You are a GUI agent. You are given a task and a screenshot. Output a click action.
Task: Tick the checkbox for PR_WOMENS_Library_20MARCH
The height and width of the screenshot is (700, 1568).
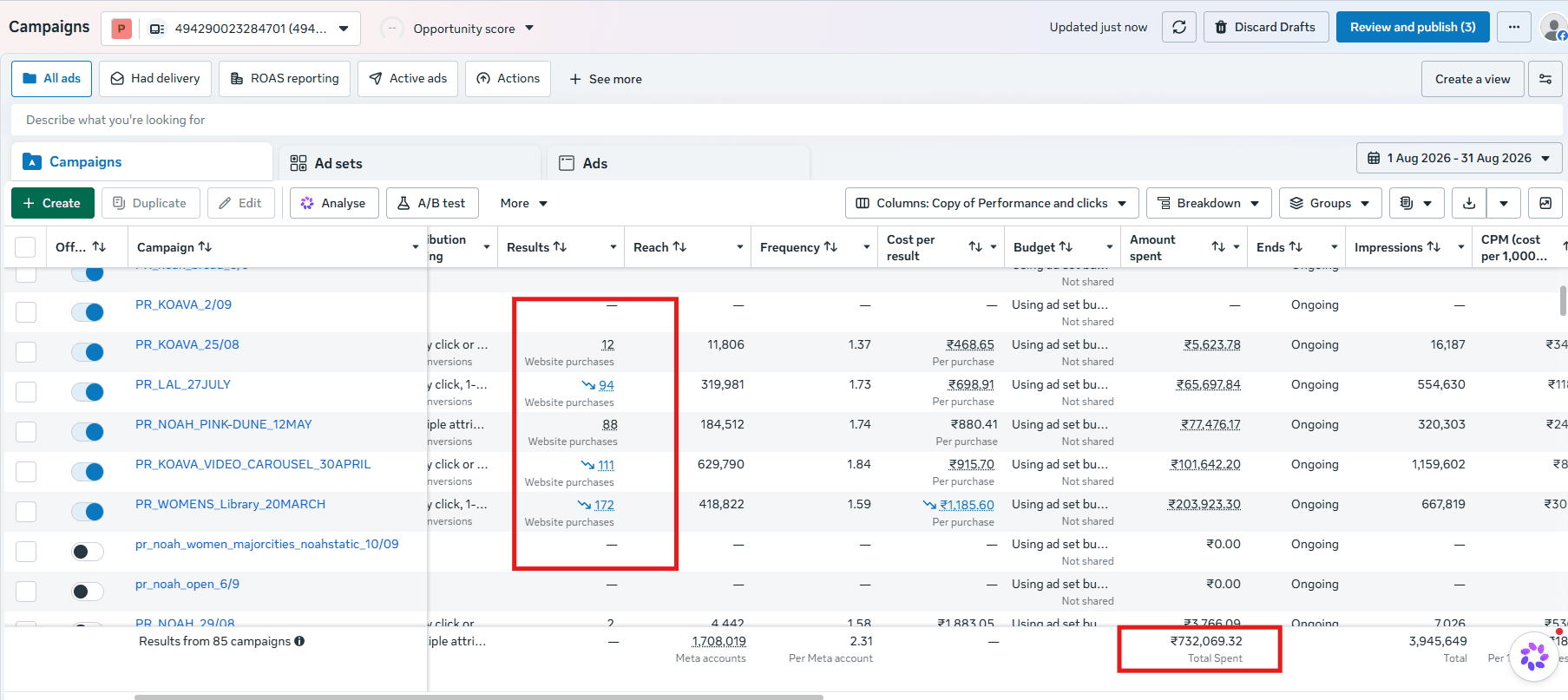(x=26, y=512)
